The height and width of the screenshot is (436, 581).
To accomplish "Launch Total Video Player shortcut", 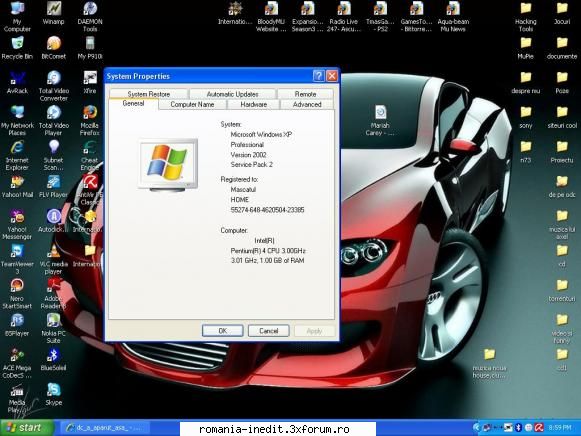I will 53,121.
